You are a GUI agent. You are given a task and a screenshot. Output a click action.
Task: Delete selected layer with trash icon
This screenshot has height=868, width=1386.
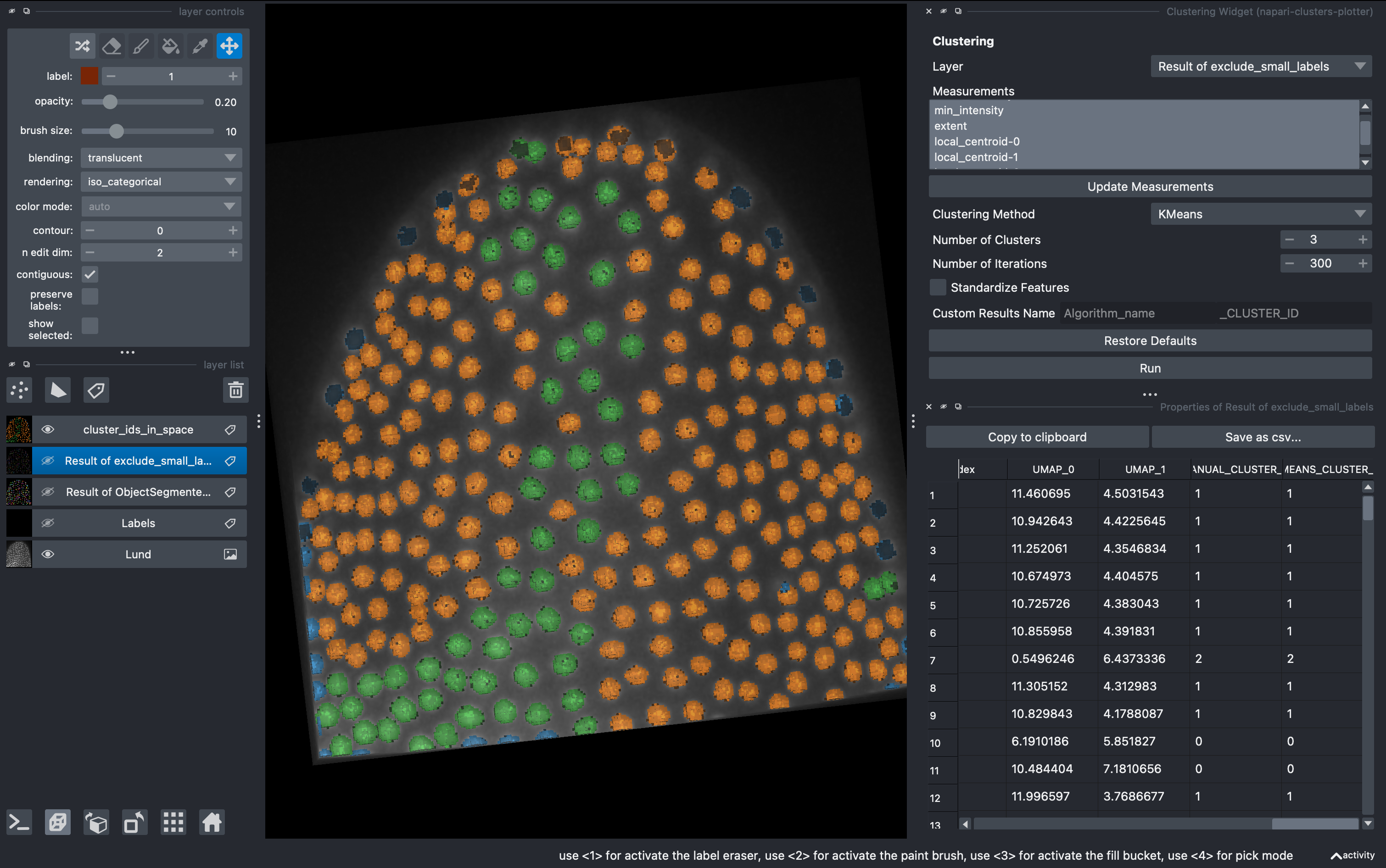(x=235, y=390)
